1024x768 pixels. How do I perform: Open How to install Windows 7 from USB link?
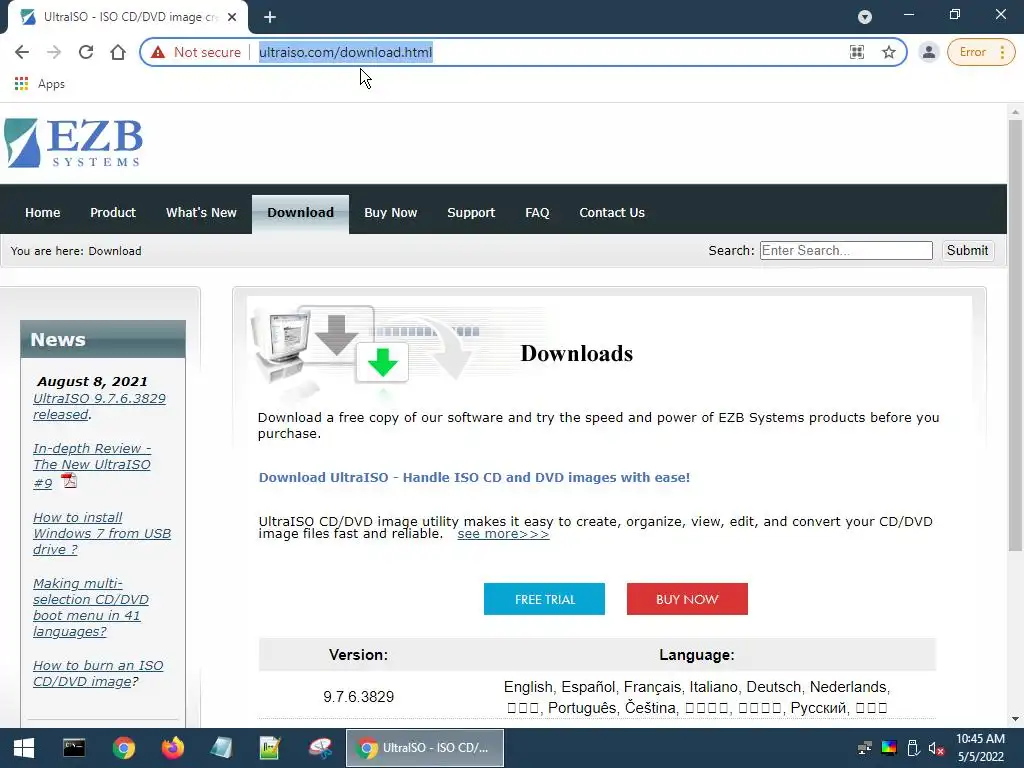click(x=102, y=533)
